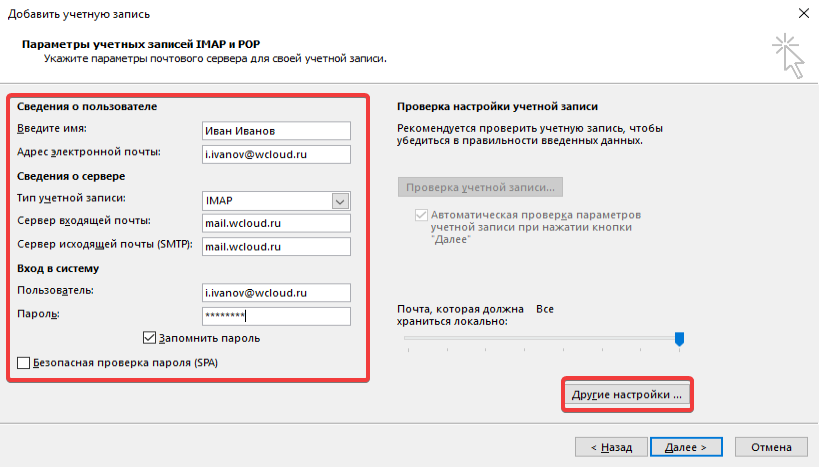Click the IMAP account type text box
819x467 pixels.
tap(265, 200)
